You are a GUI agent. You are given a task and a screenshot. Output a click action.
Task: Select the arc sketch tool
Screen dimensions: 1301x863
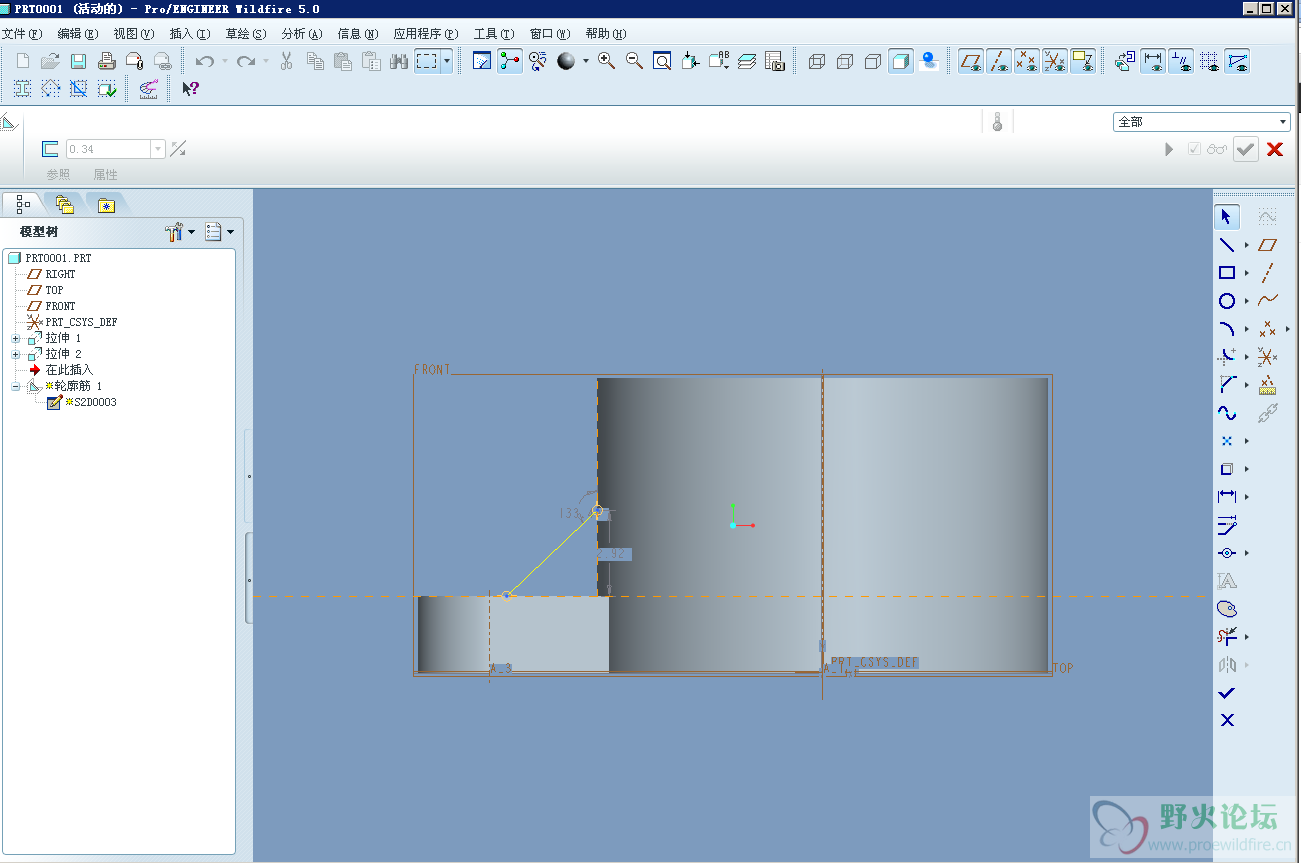pos(1227,329)
